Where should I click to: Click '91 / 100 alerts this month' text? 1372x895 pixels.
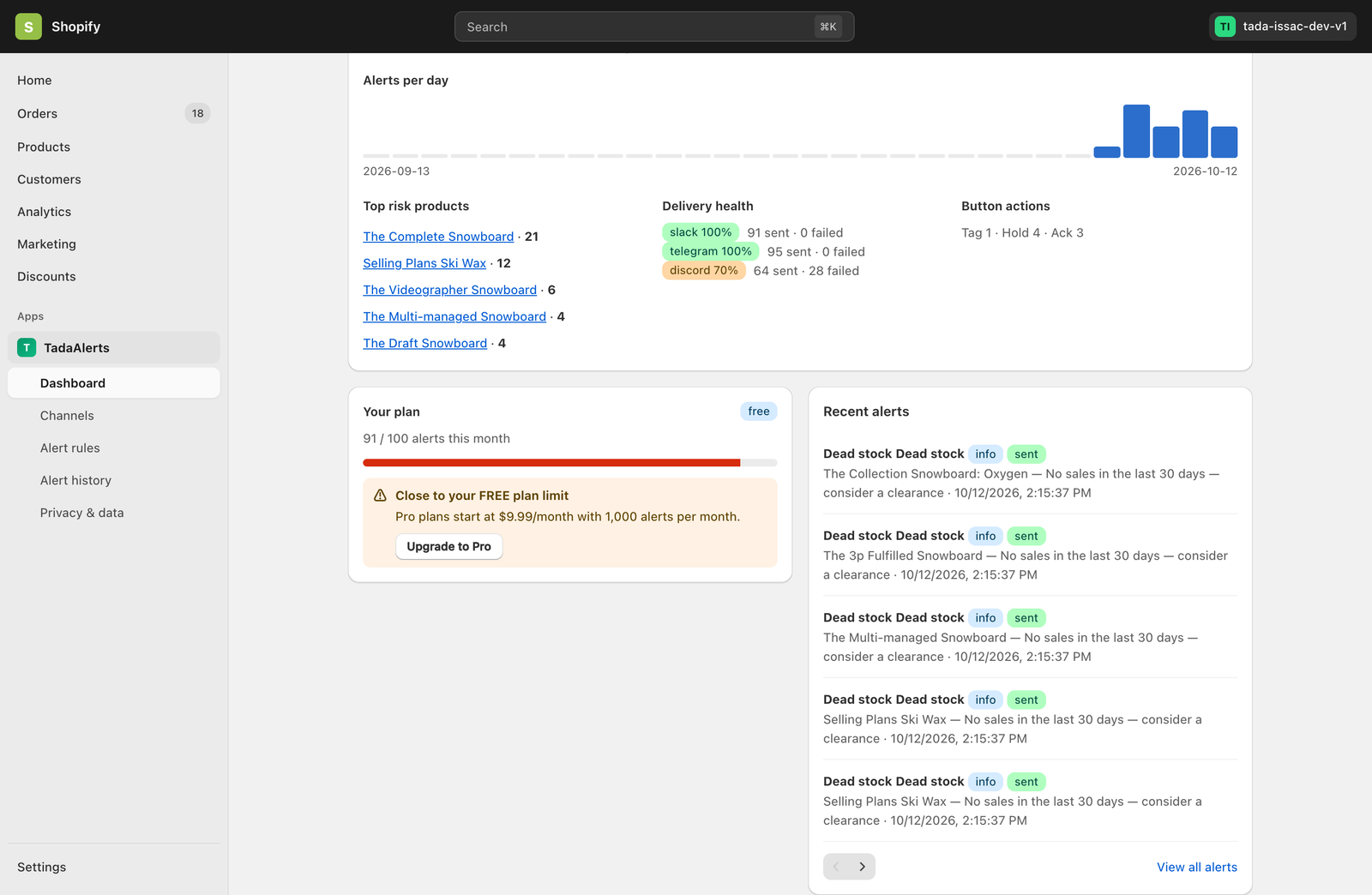click(x=436, y=438)
